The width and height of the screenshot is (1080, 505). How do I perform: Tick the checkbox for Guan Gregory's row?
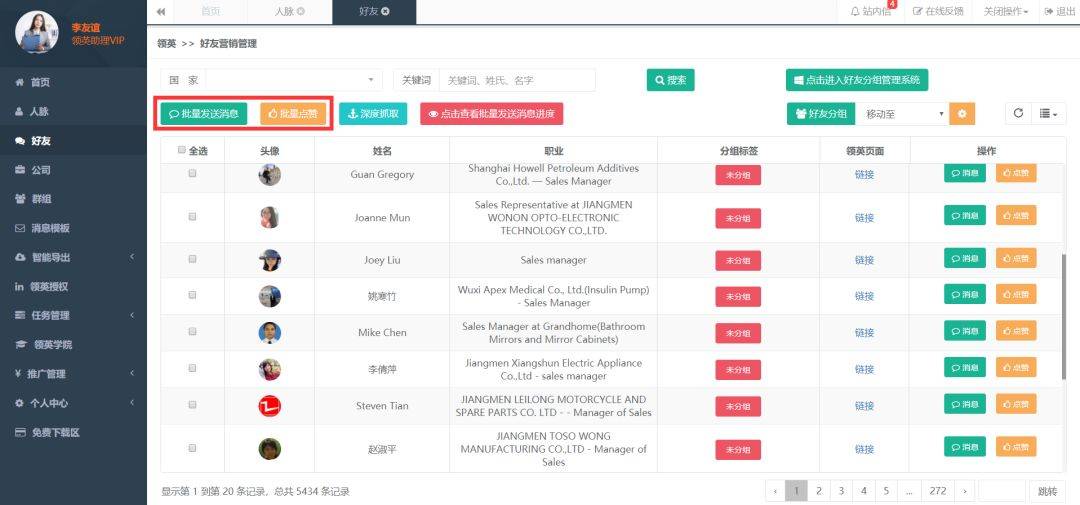pos(192,174)
